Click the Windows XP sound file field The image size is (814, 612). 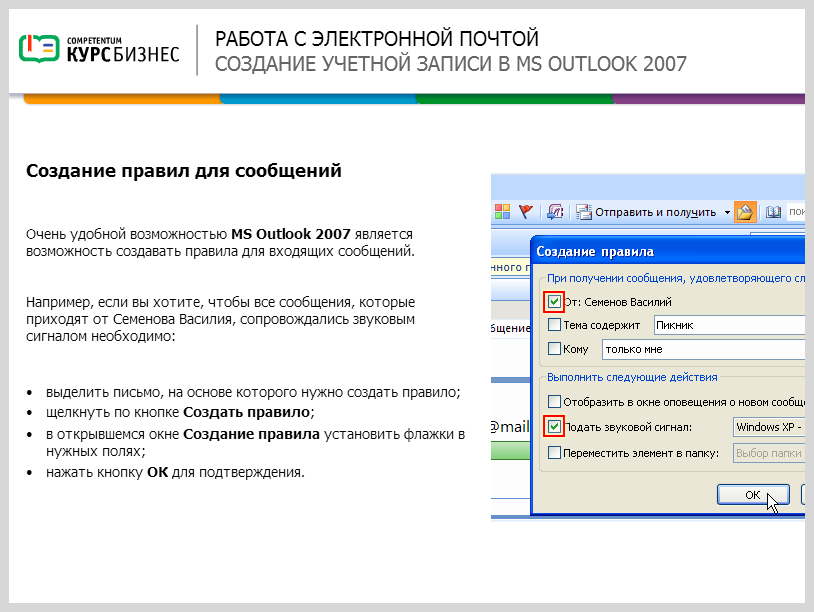769,427
